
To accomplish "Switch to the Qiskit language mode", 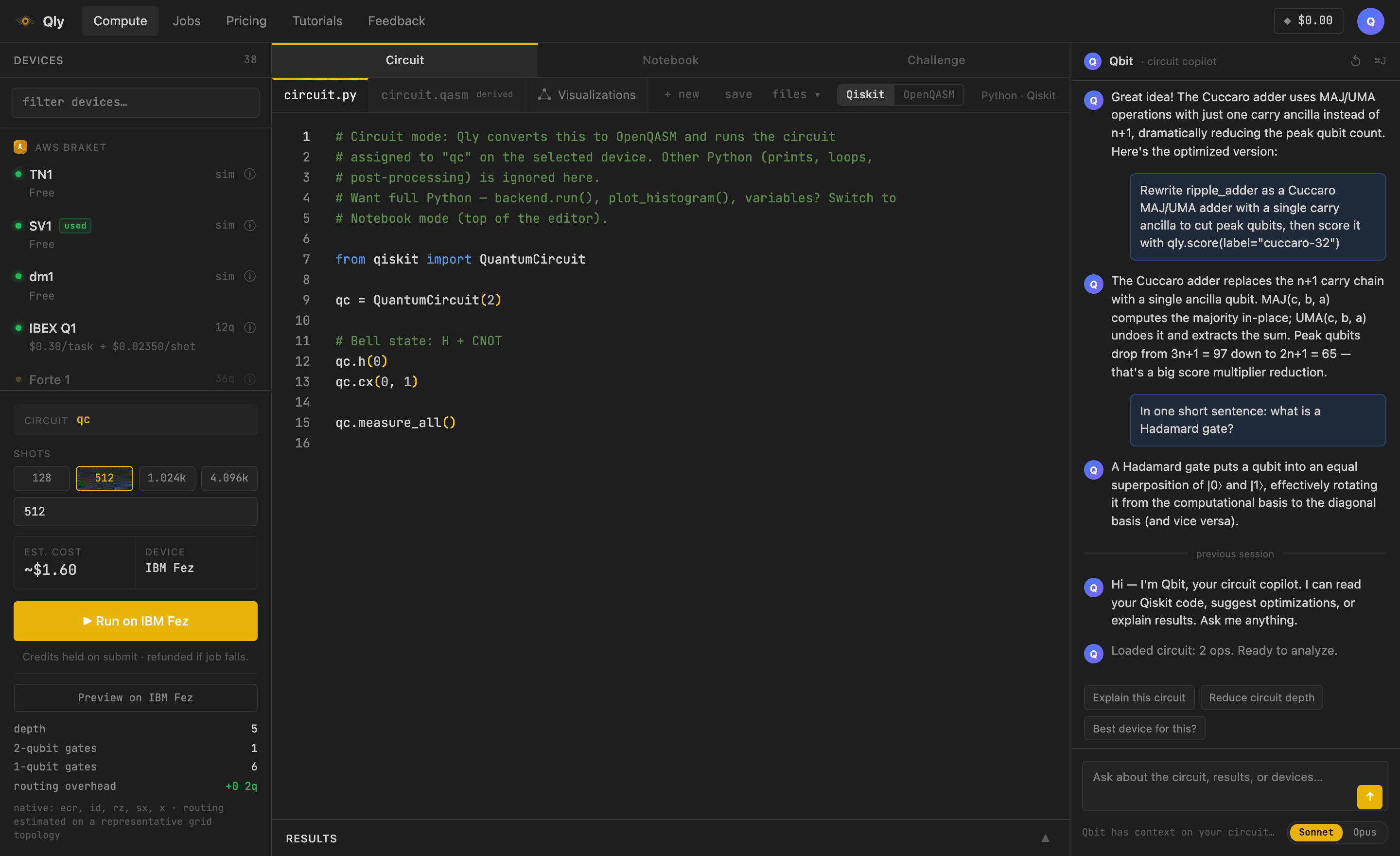I will 865,94.
